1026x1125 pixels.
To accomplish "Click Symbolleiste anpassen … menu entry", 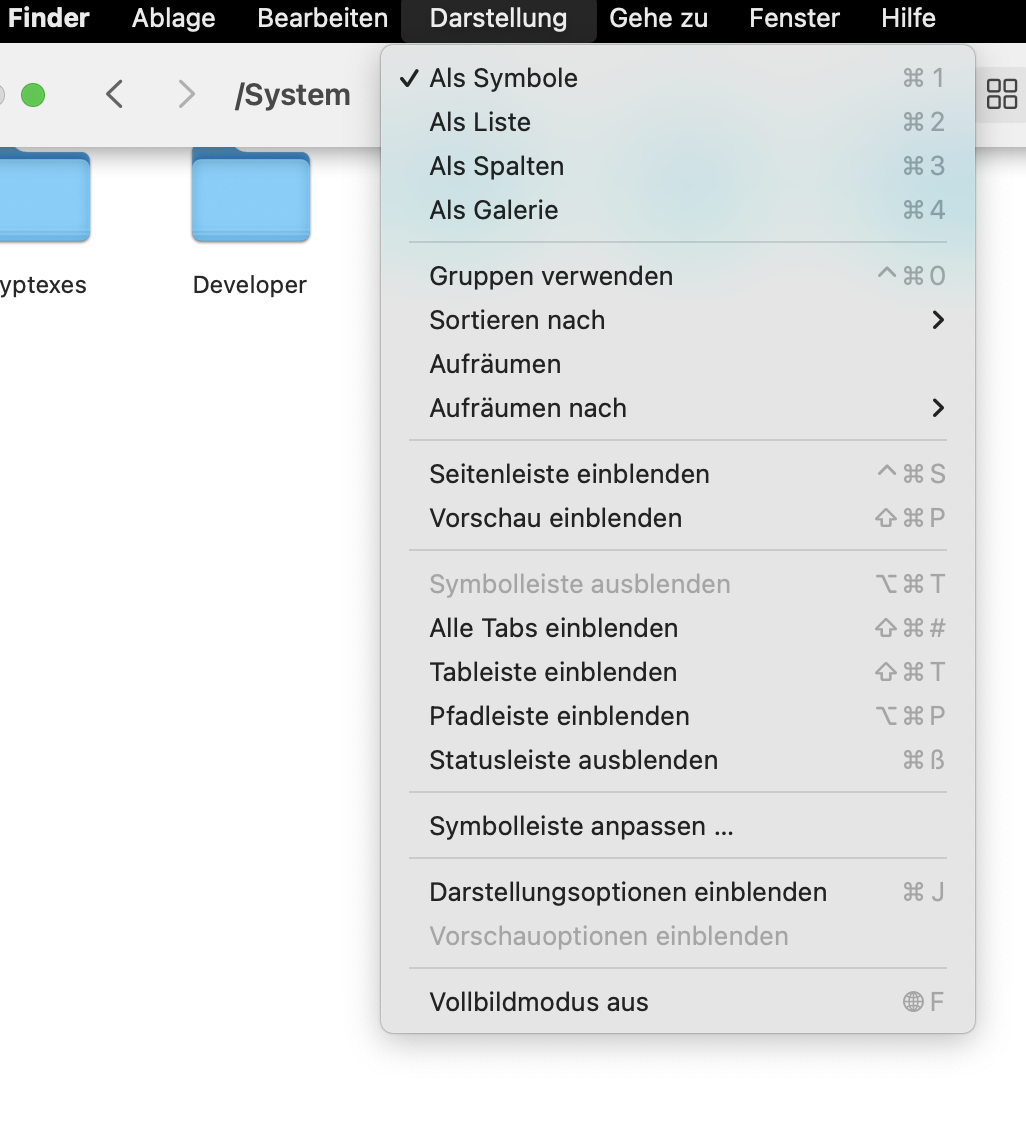I will (581, 826).
